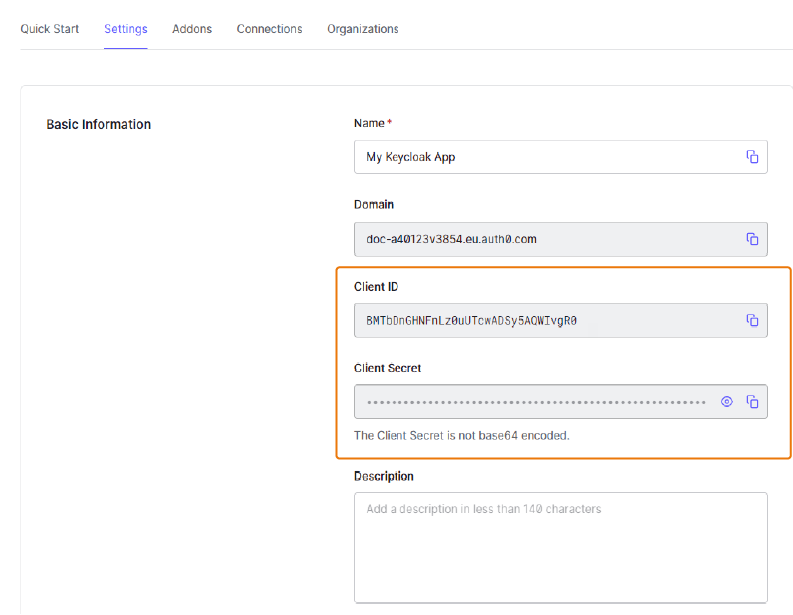793x615 pixels.
Task: Click the 'Client ID' label
Action: coord(376,287)
